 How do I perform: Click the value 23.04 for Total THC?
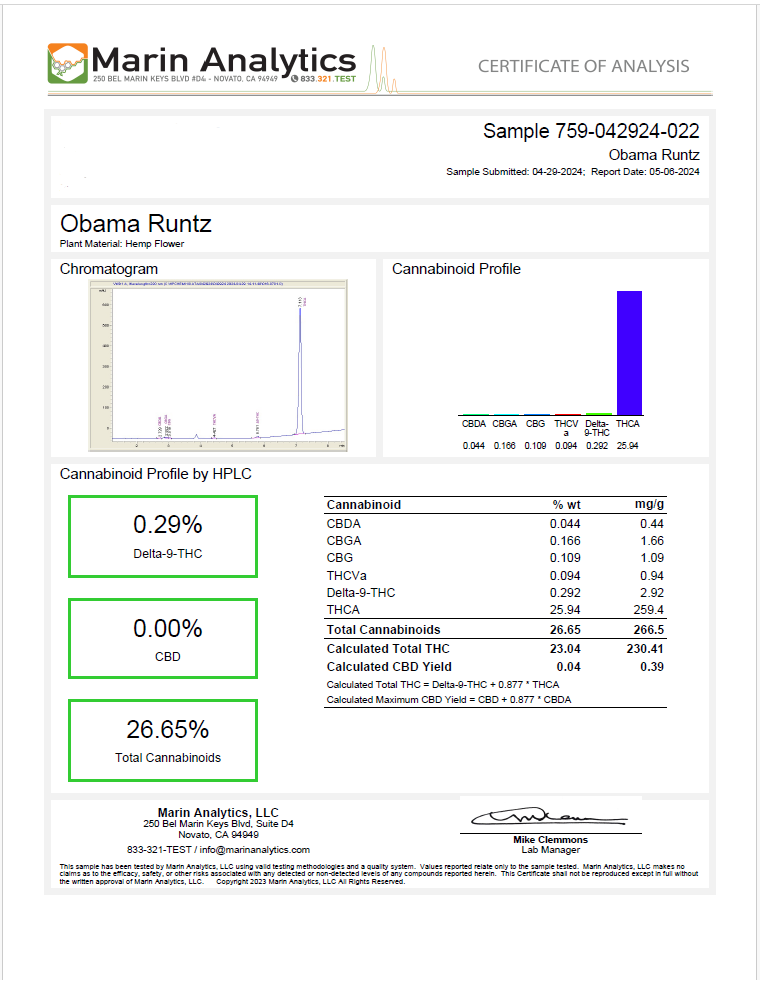coord(565,649)
